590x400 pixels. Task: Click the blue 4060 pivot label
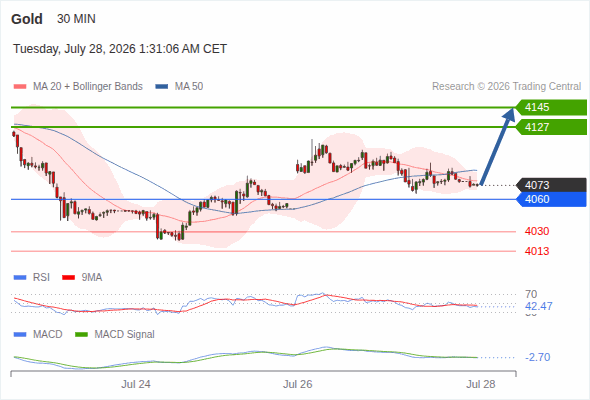551,199
